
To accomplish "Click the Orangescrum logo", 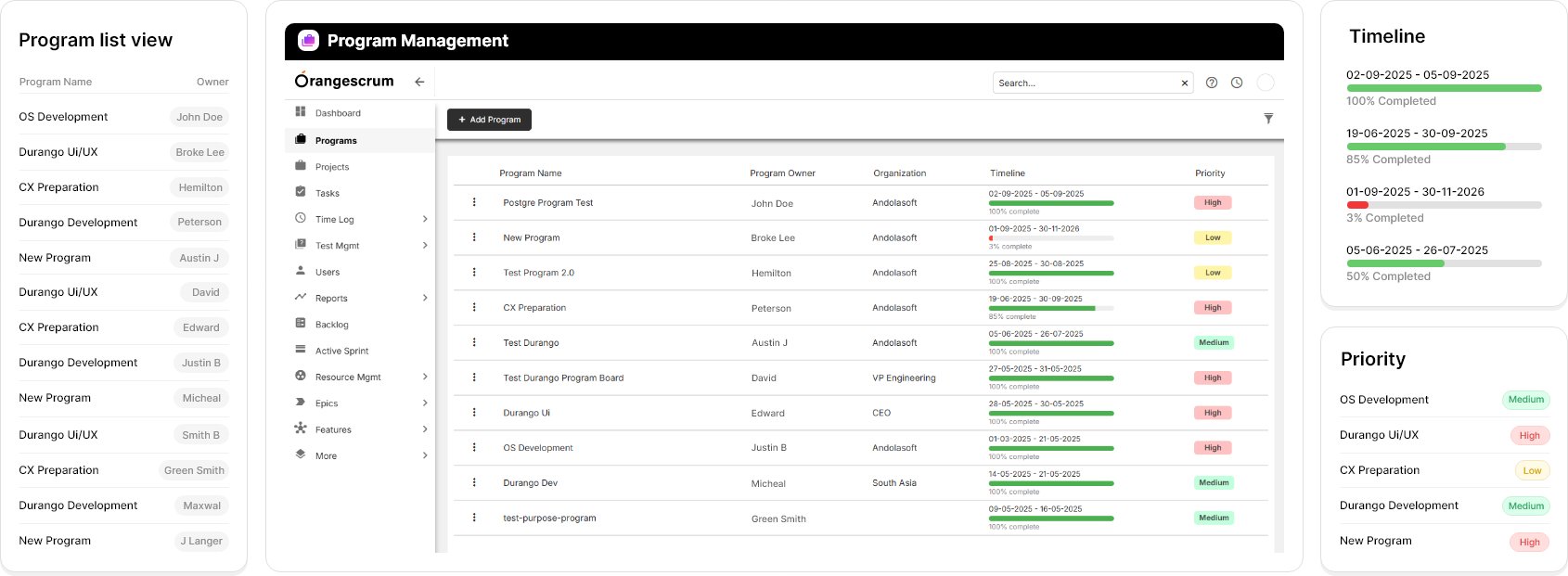I will click(344, 81).
